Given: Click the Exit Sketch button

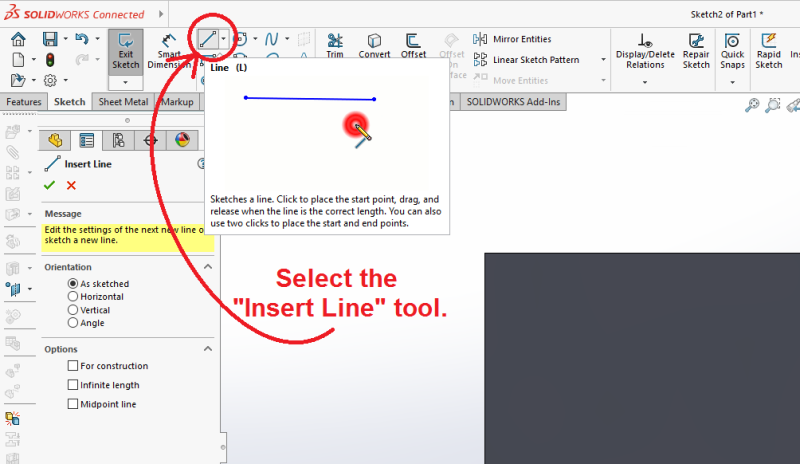Looking at the screenshot, I should 126,51.
